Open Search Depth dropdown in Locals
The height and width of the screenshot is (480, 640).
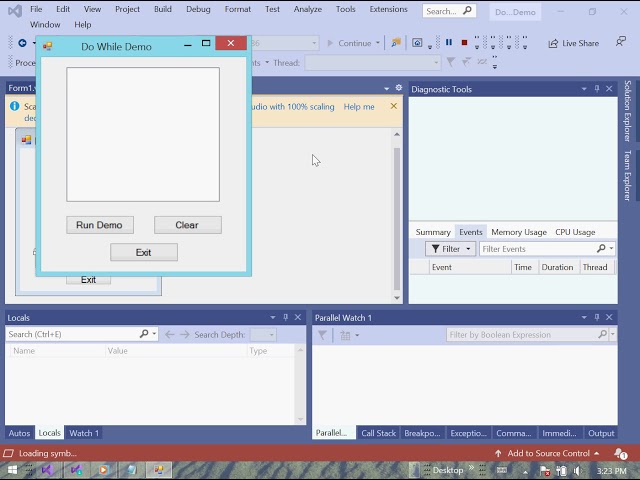coord(263,335)
